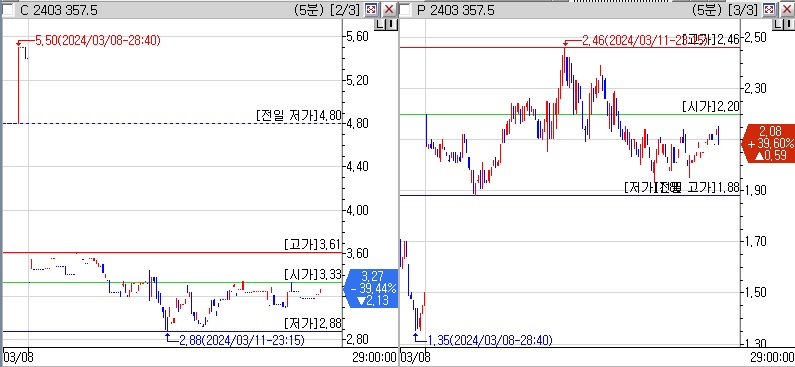The width and height of the screenshot is (795, 367).
Task: Tick the checkbox beside C 2403 357.5
Action: 8,10
